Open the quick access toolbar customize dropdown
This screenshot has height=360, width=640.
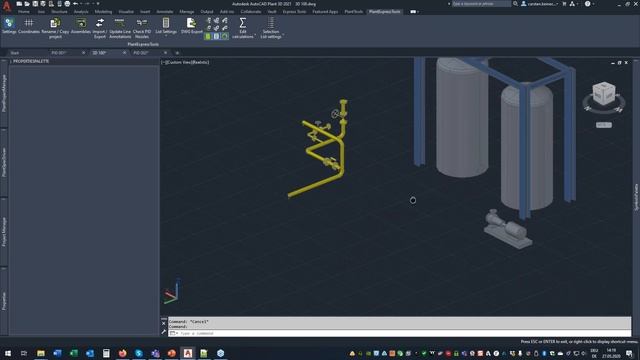point(98,4)
